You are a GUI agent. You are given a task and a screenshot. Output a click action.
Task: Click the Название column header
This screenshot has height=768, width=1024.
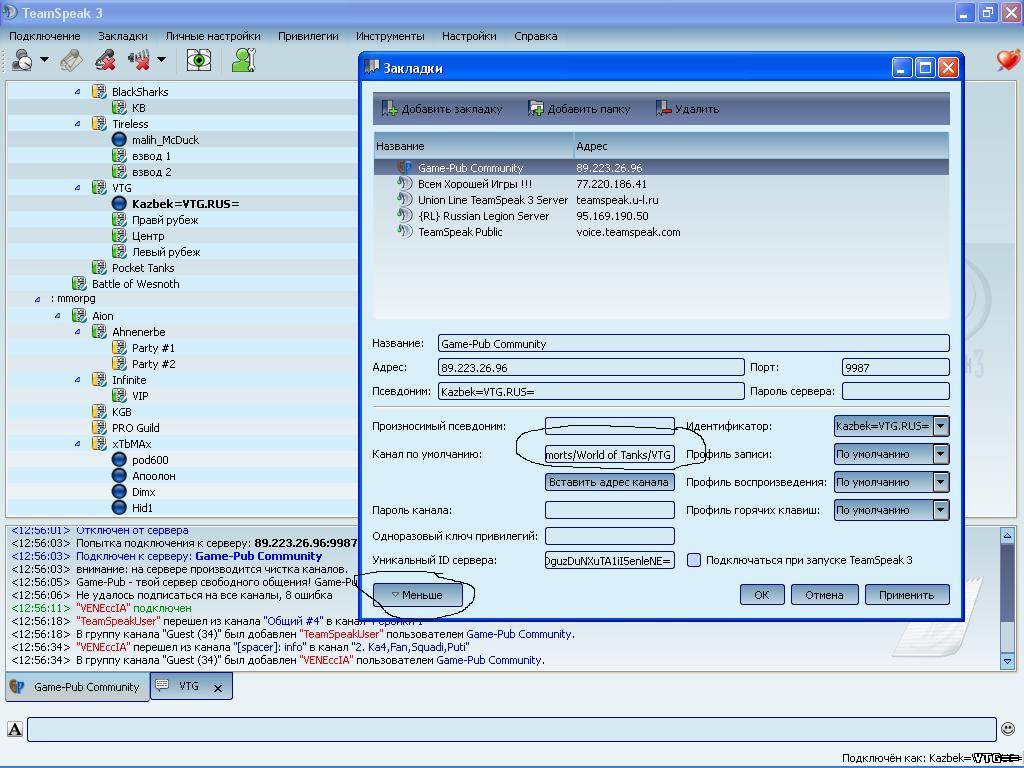pos(473,146)
